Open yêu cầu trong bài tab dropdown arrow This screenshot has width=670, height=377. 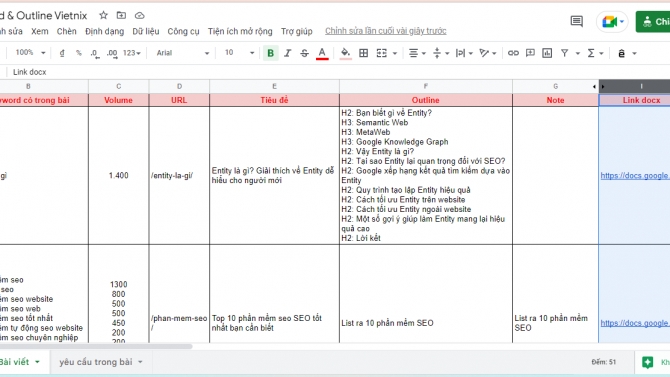coord(140,362)
